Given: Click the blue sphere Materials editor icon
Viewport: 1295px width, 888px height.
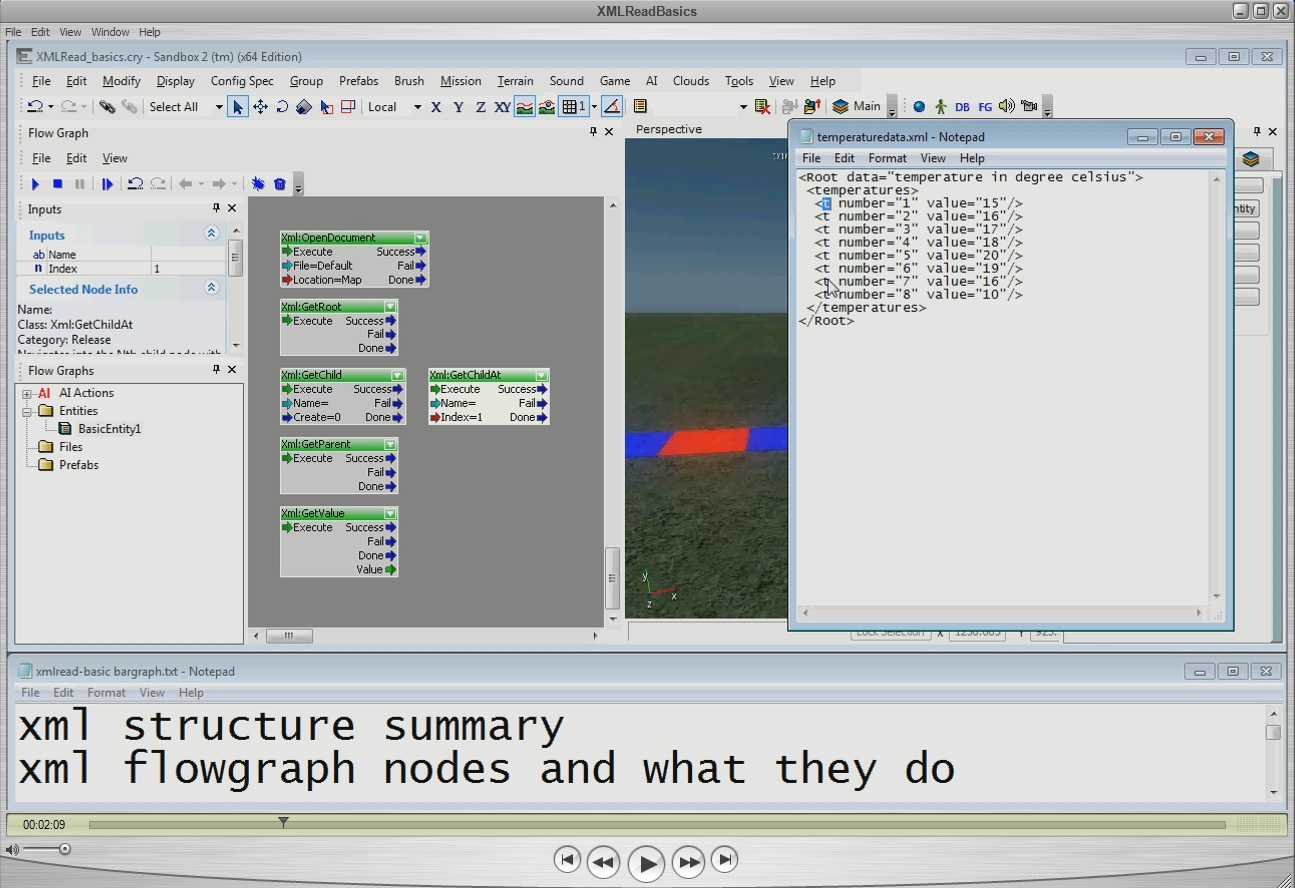Looking at the screenshot, I should coord(919,107).
